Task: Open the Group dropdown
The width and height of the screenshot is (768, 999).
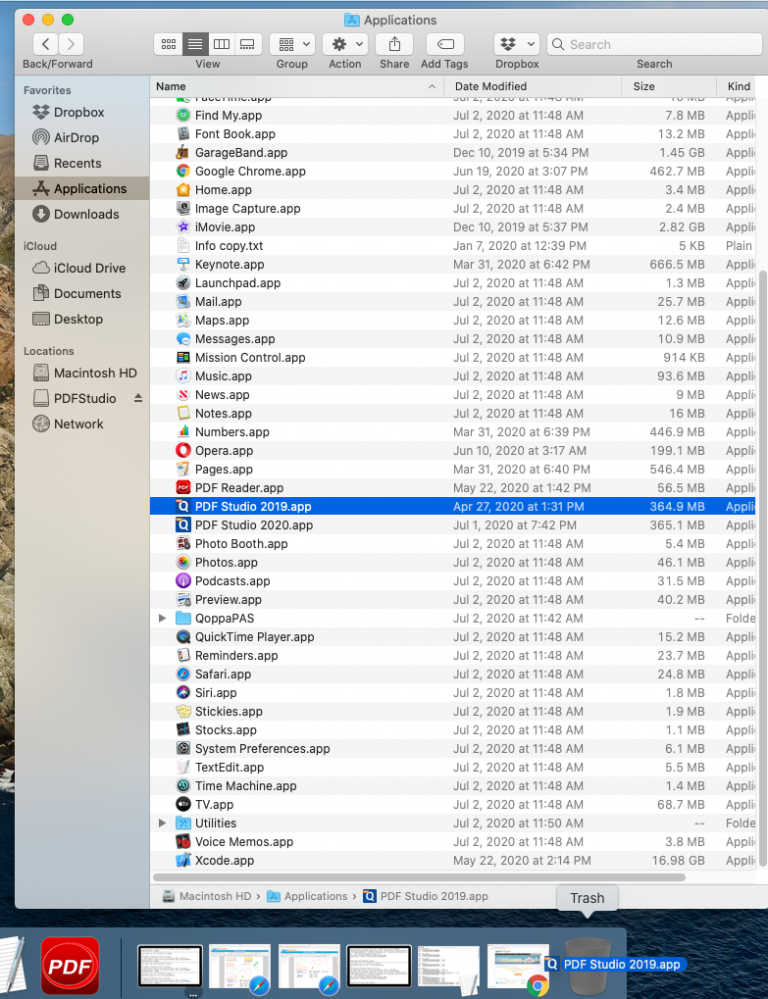Action: pyautogui.click(x=292, y=44)
